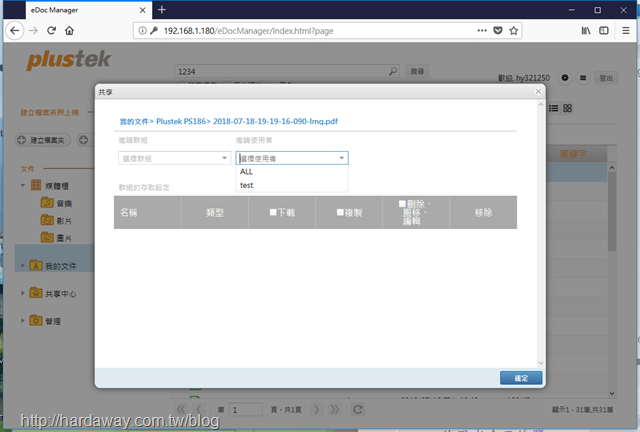Click the browser back arrow
The image size is (640, 432).
tap(15, 31)
